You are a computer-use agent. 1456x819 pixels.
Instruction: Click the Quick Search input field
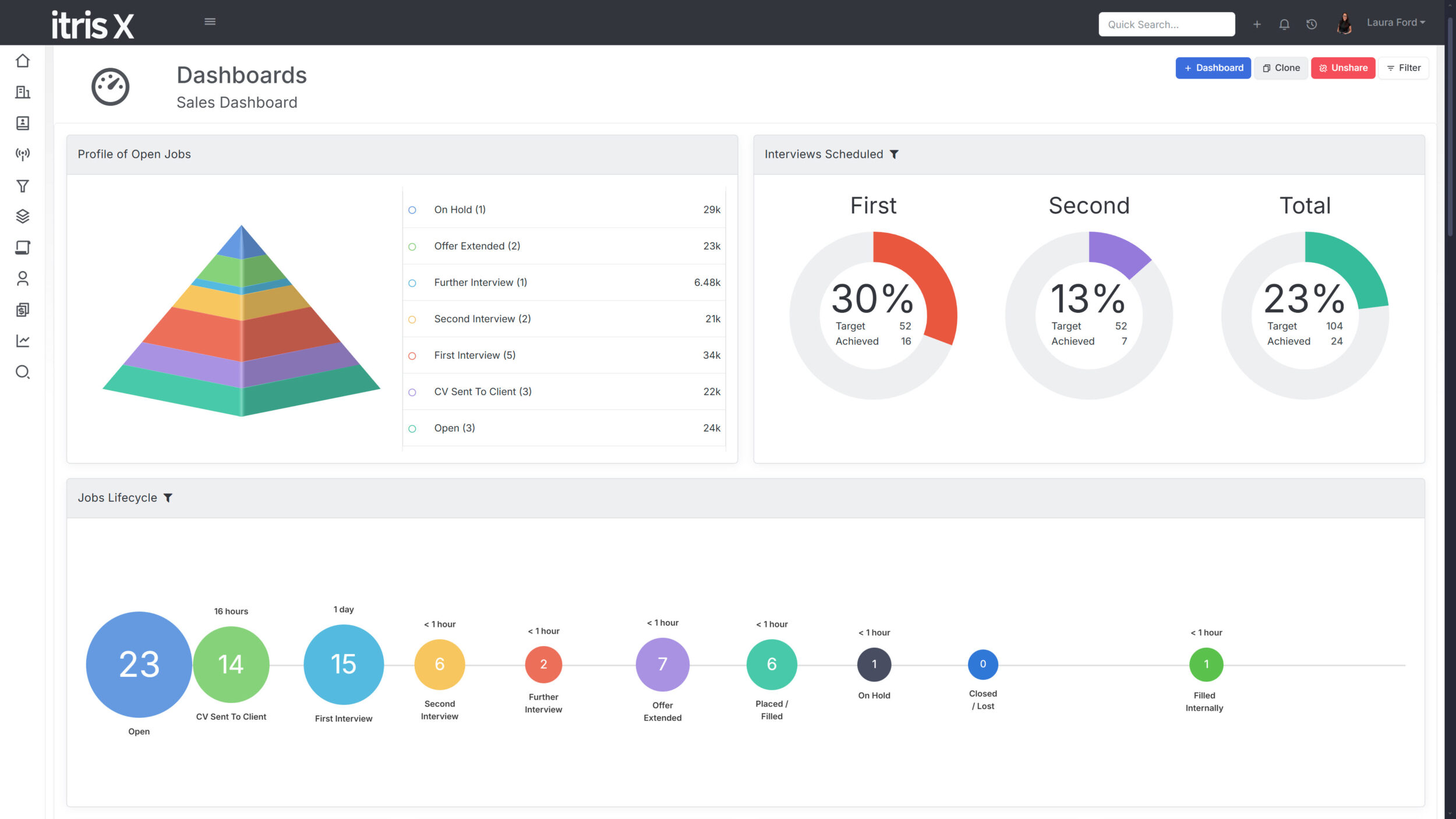tap(1166, 24)
